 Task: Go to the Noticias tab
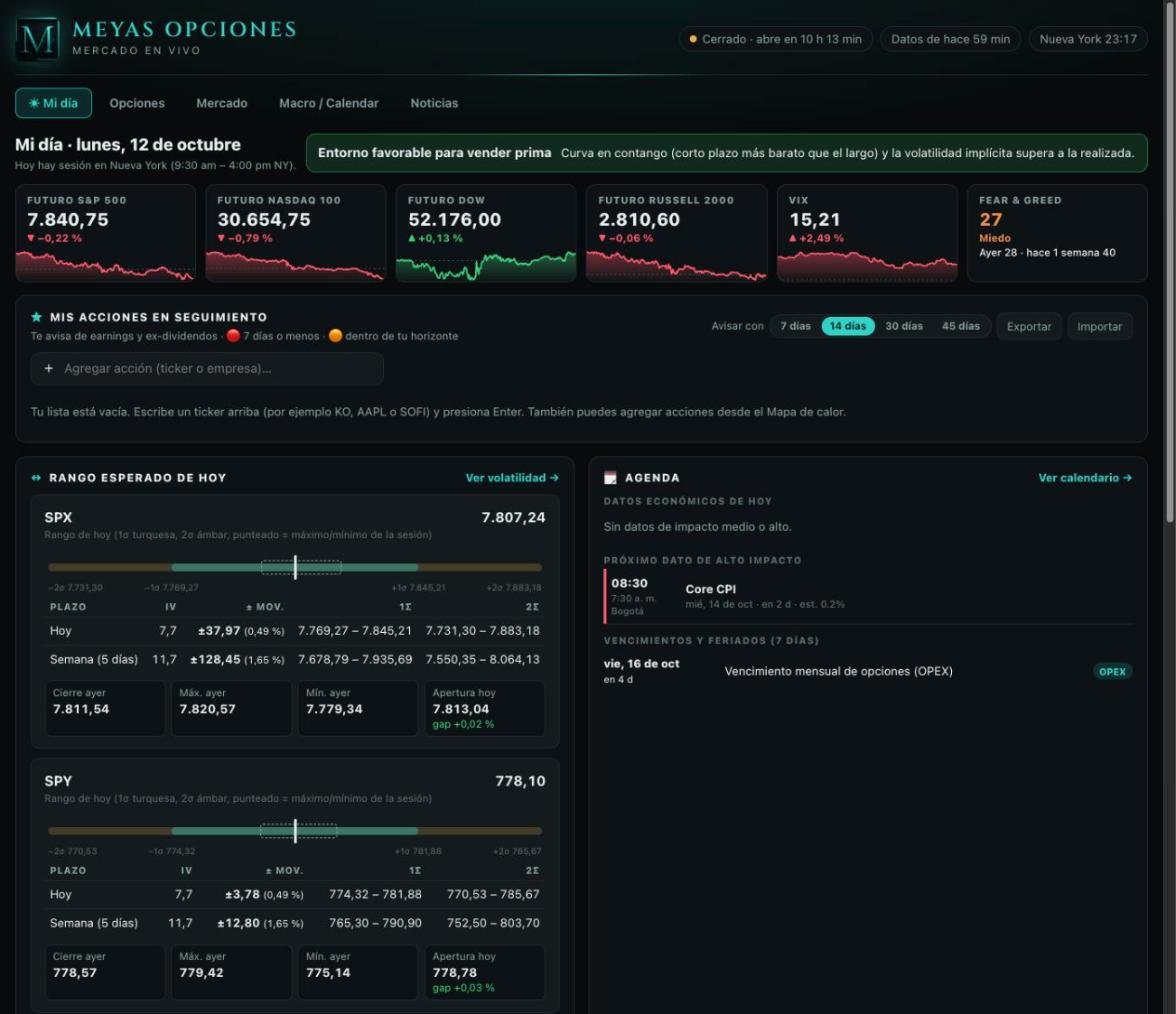[x=434, y=103]
